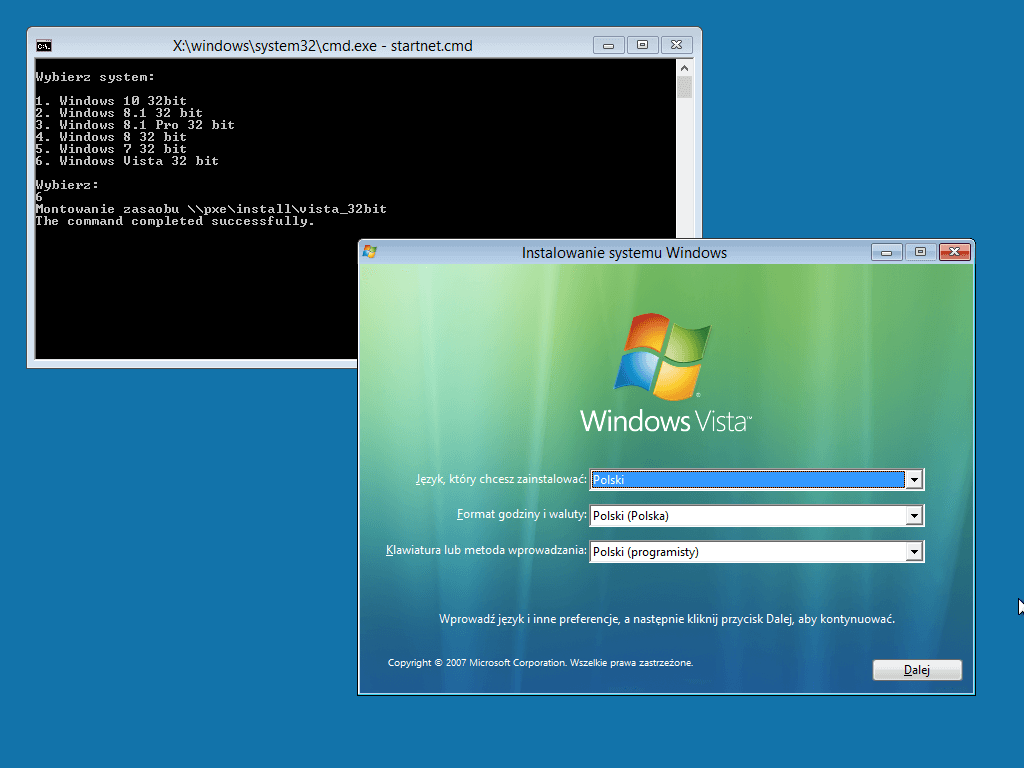1024x768 pixels.
Task: Open the keyboard input method dropdown arrow
Action: point(914,552)
